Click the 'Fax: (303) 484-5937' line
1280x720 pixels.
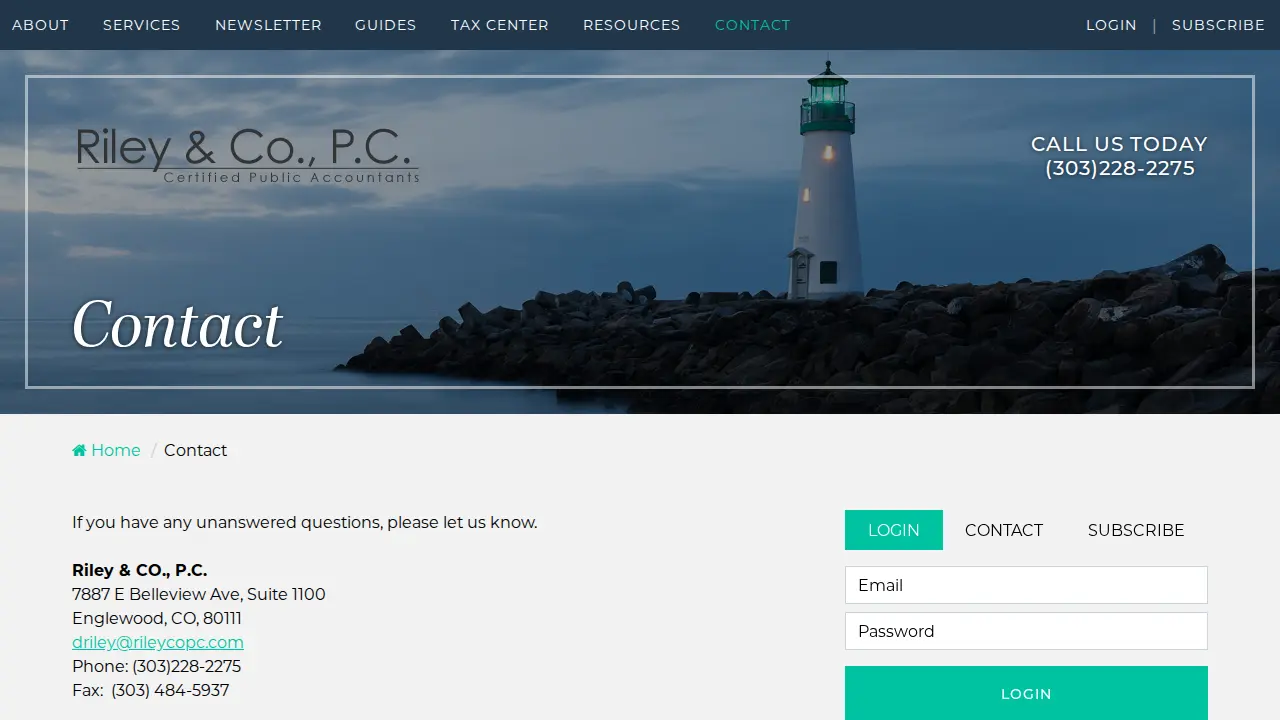(151, 690)
